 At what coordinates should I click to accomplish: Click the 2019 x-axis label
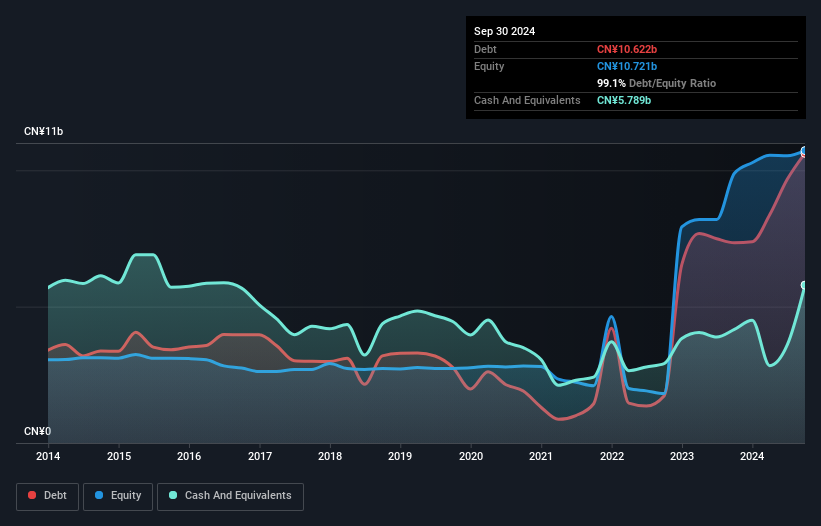point(400,456)
